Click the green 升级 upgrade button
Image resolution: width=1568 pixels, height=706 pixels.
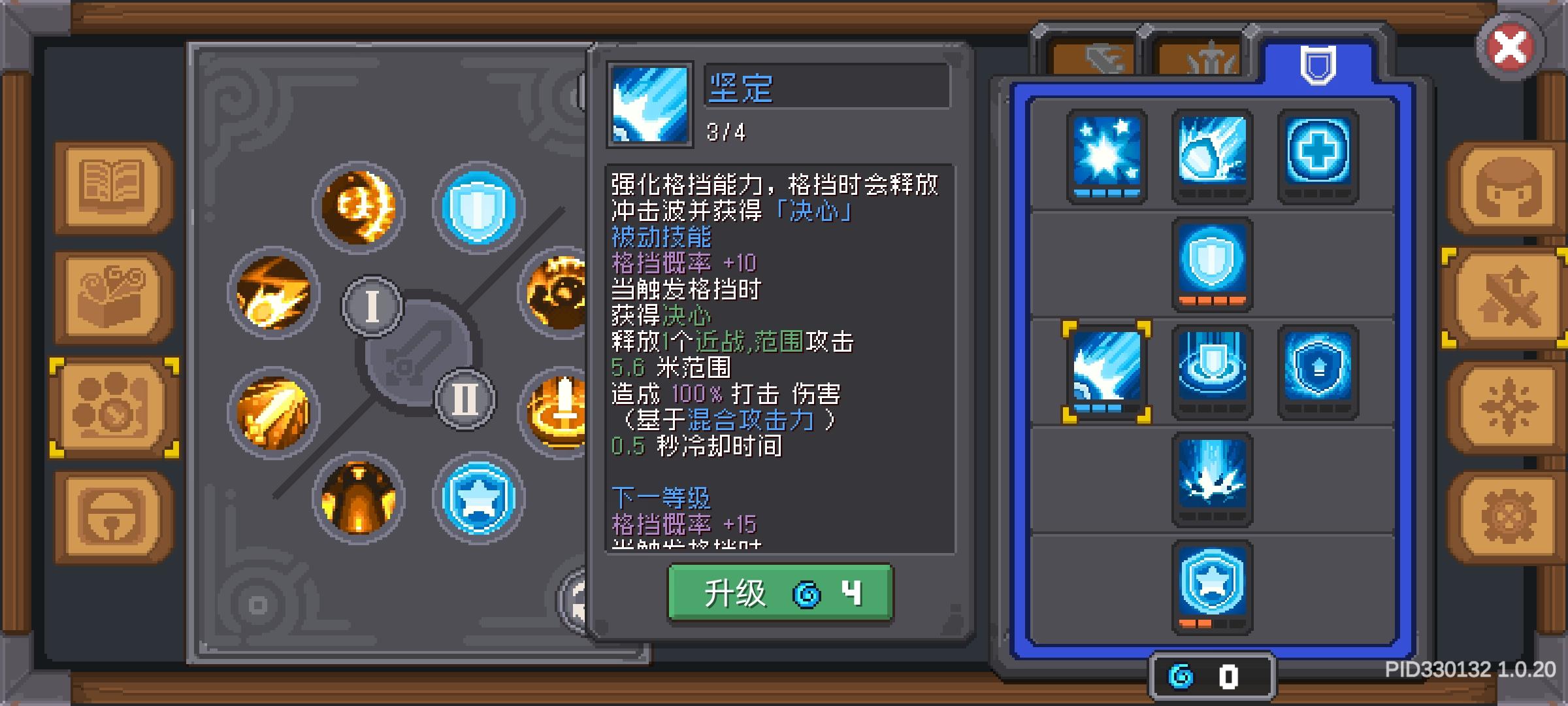pos(780,593)
